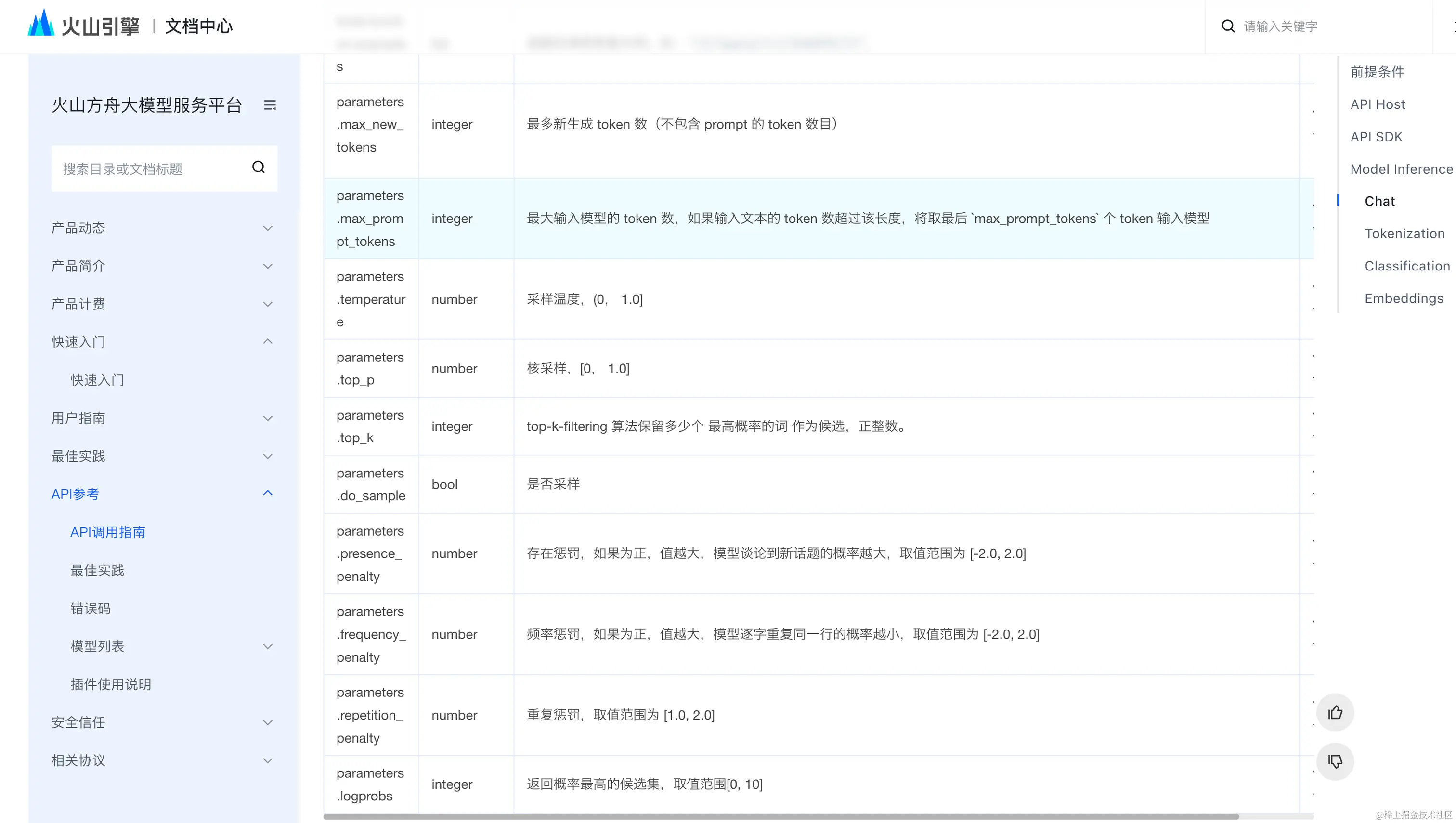Viewport: 1456px width, 823px height.
Task: Click the top header search magnifier icon
Action: pyautogui.click(x=1228, y=26)
